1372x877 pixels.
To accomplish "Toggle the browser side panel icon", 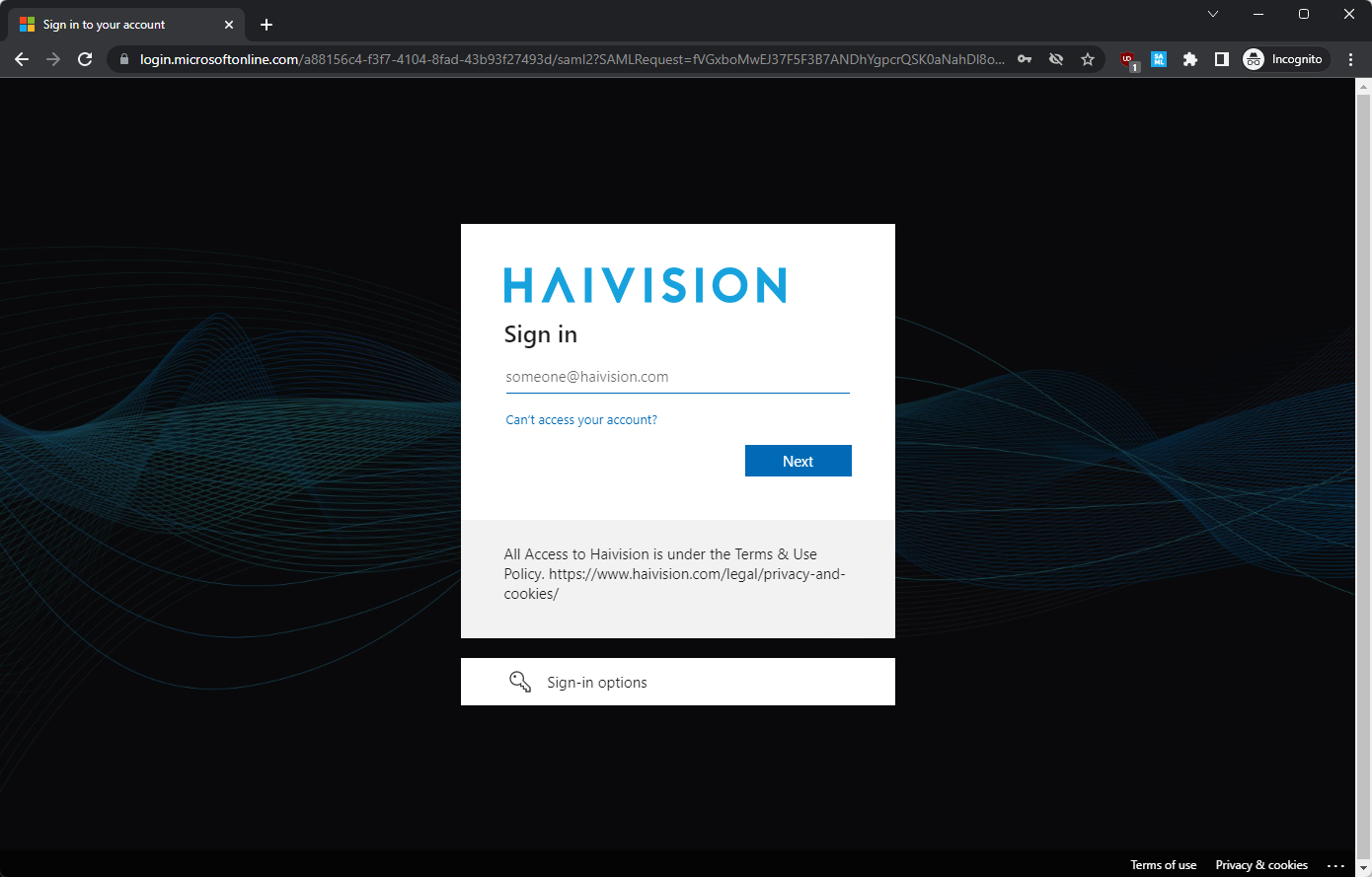I will (x=1221, y=59).
